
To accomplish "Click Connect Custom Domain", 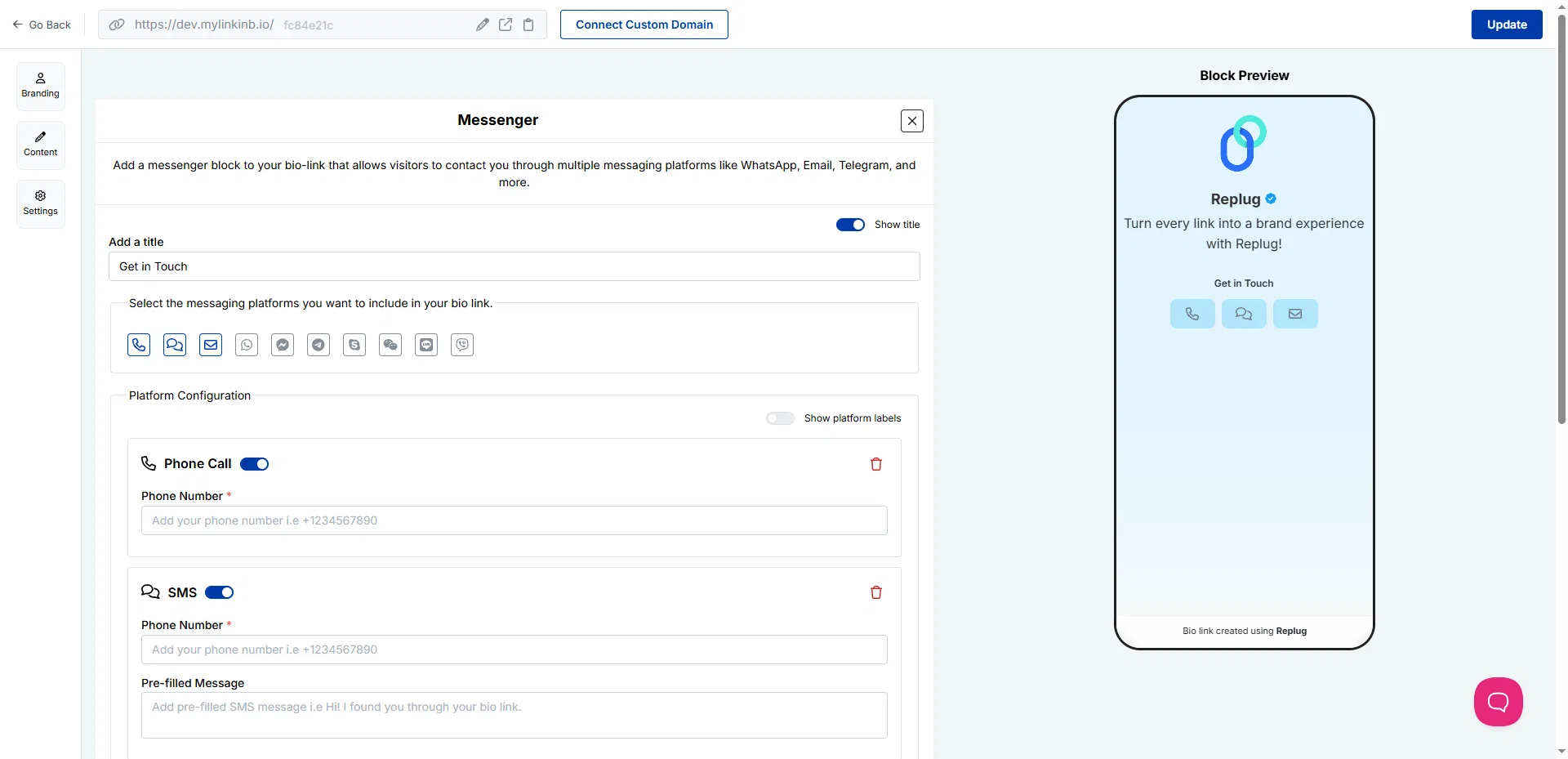I will pos(644,25).
